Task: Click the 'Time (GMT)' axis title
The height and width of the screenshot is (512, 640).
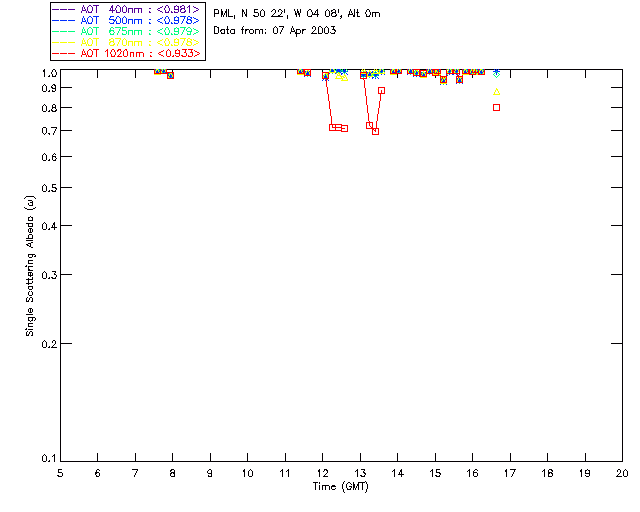Action: (x=340, y=487)
